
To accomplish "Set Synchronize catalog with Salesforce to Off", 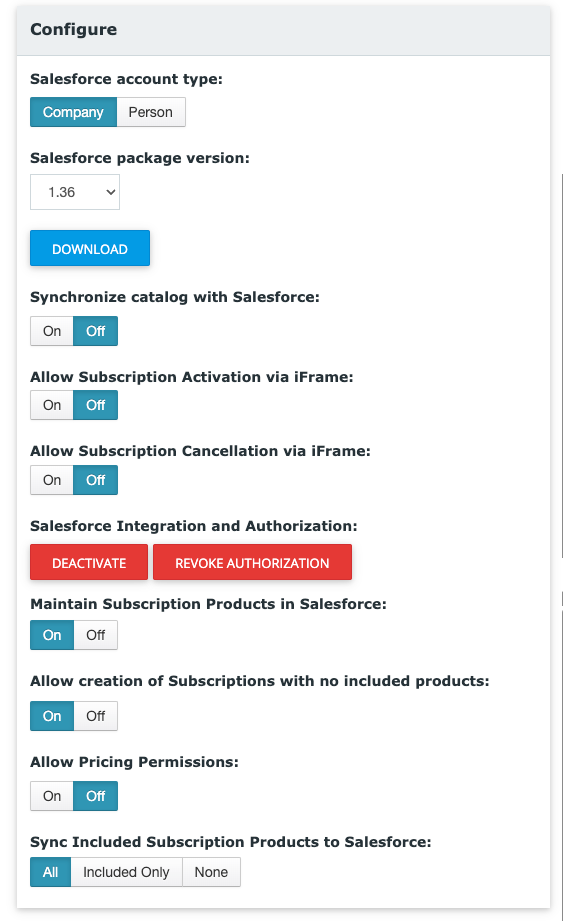I will (x=96, y=331).
